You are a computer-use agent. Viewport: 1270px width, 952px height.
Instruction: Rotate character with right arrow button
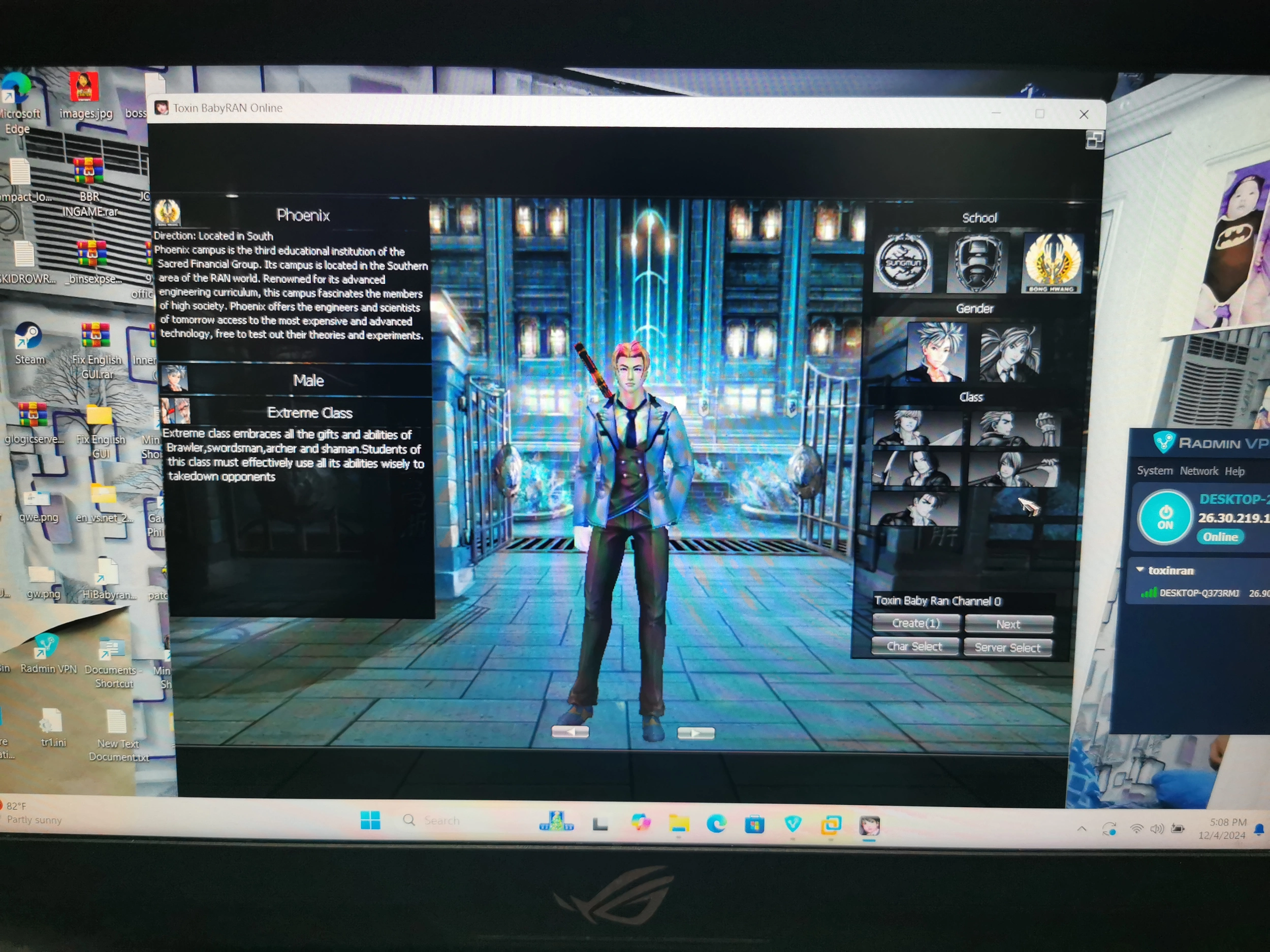(696, 733)
